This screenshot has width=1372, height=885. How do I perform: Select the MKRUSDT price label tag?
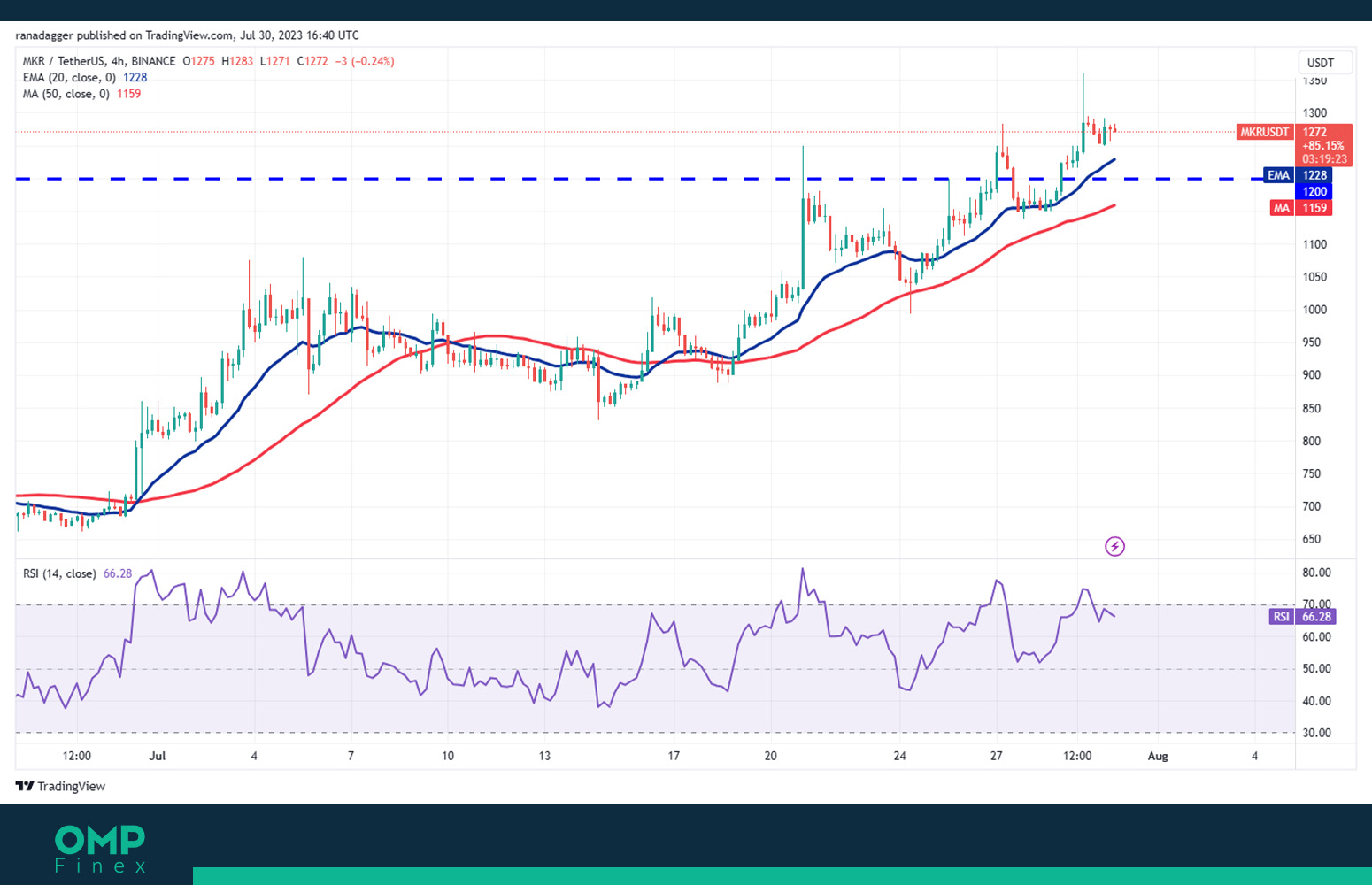[x=1265, y=132]
